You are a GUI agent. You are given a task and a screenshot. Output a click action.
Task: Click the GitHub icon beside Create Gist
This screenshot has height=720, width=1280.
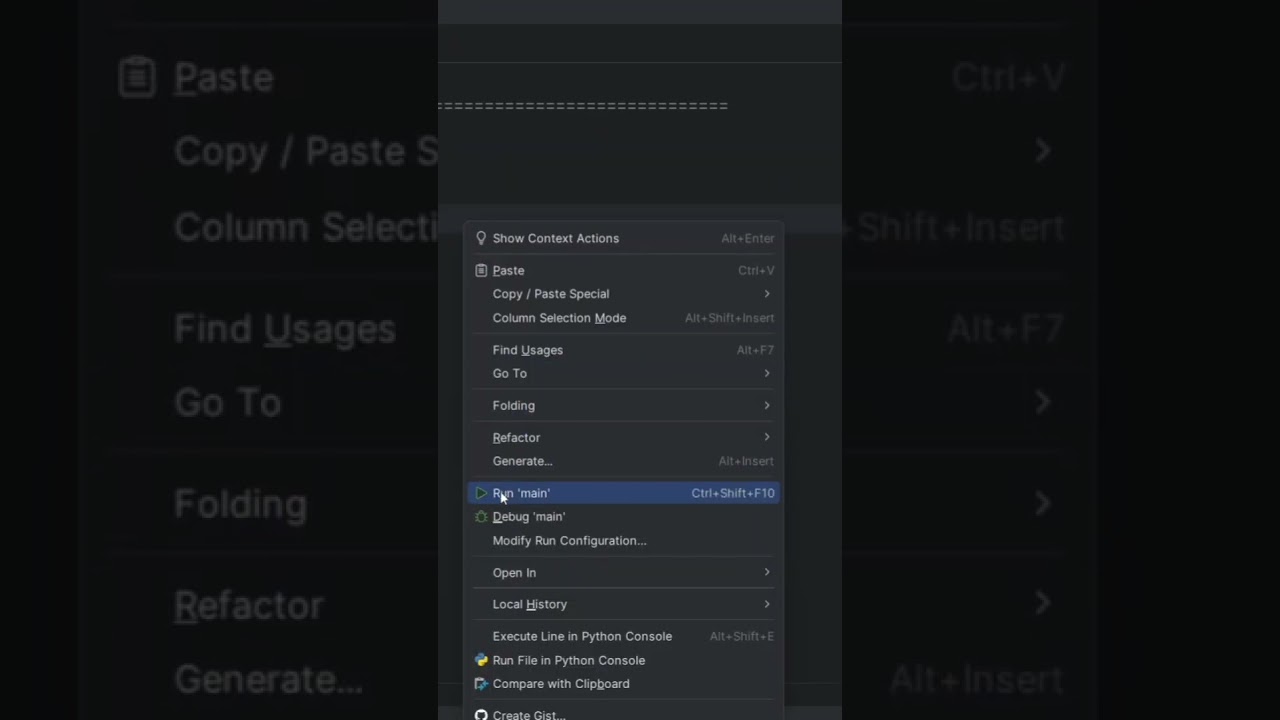pyautogui.click(x=481, y=715)
